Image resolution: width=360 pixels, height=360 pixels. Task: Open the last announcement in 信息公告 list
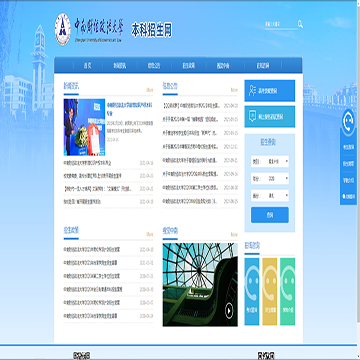(x=190, y=201)
